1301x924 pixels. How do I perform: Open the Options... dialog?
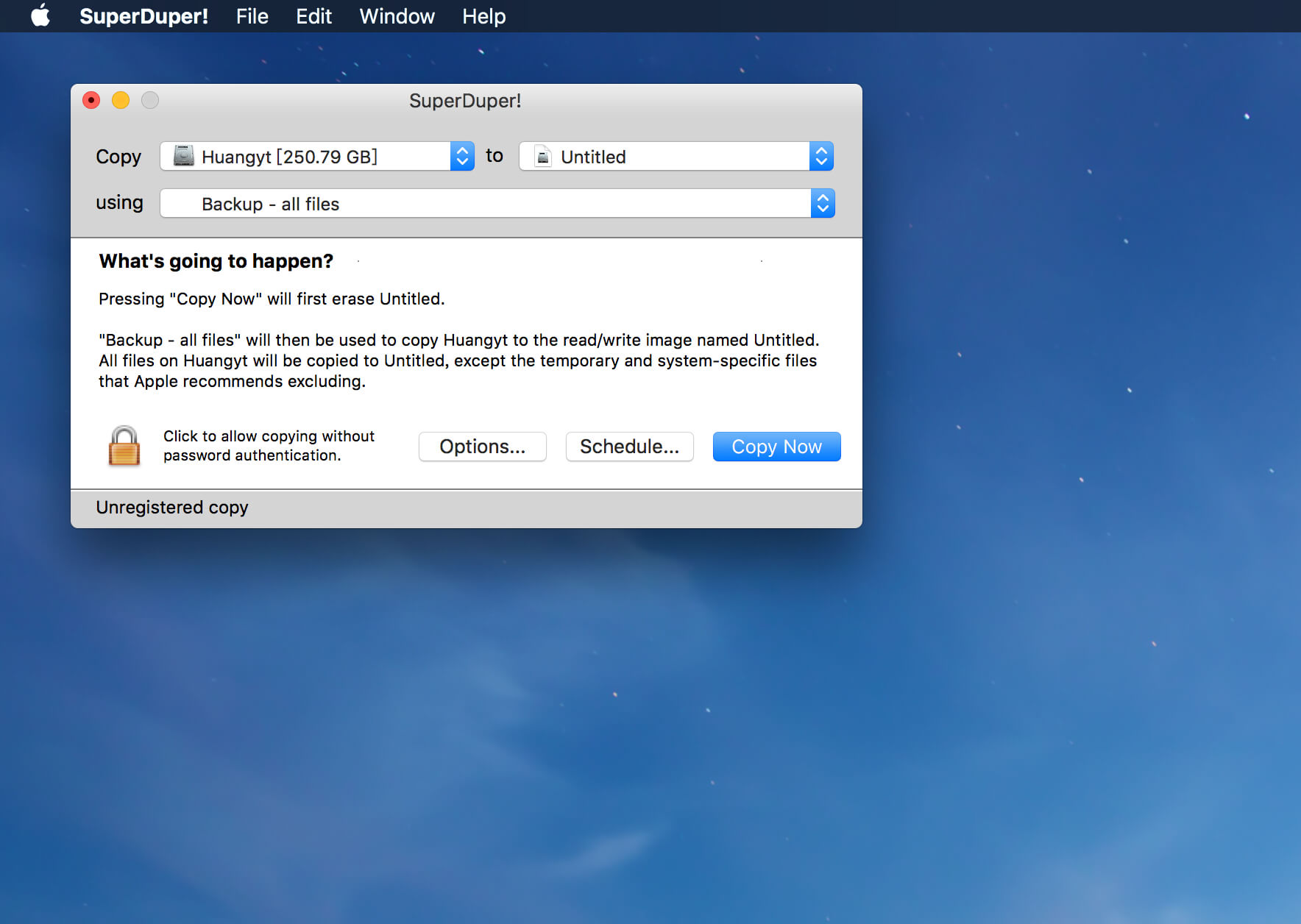point(482,447)
